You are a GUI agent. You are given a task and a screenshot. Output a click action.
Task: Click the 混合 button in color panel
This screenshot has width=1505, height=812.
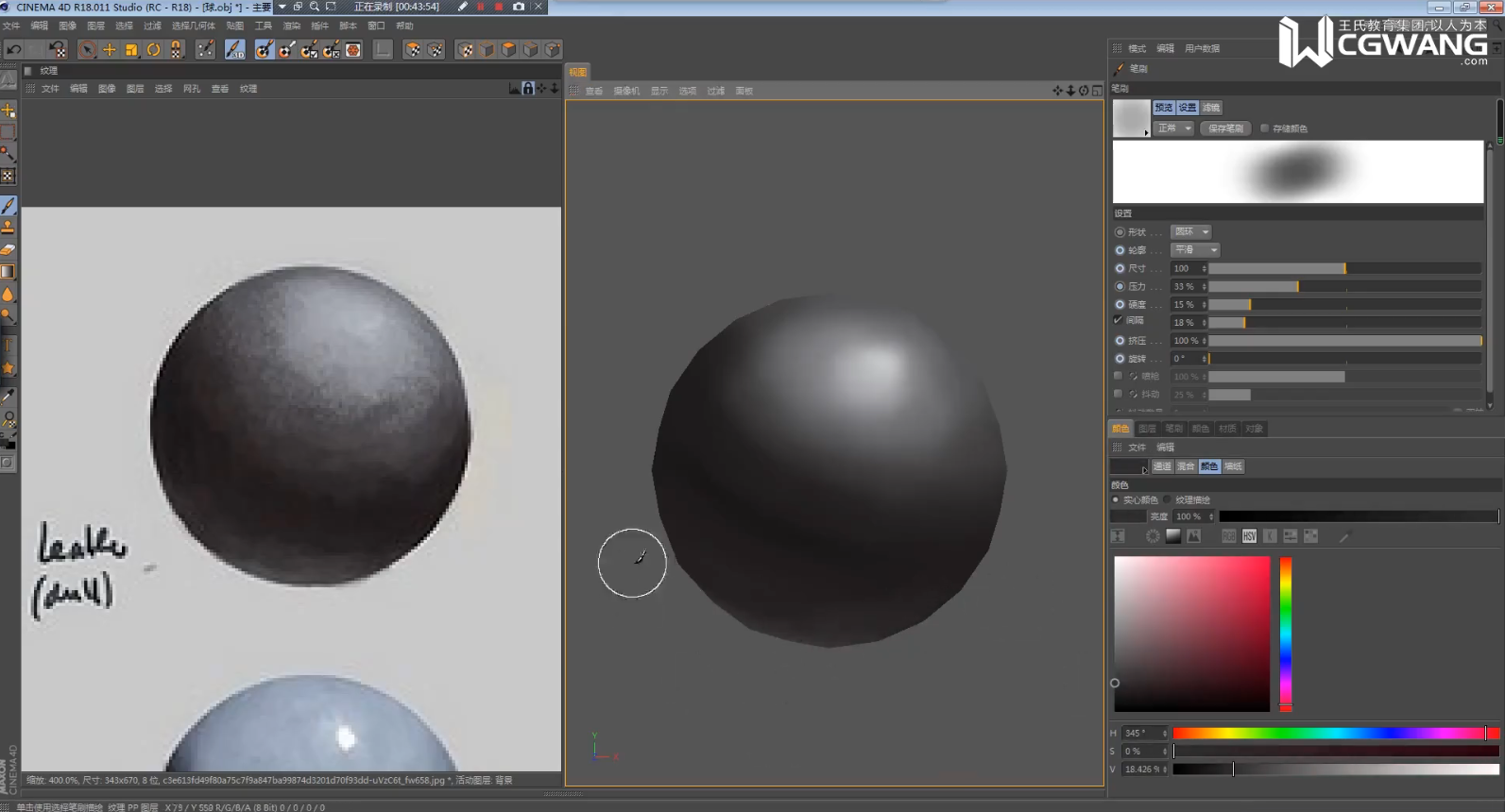pos(1186,466)
